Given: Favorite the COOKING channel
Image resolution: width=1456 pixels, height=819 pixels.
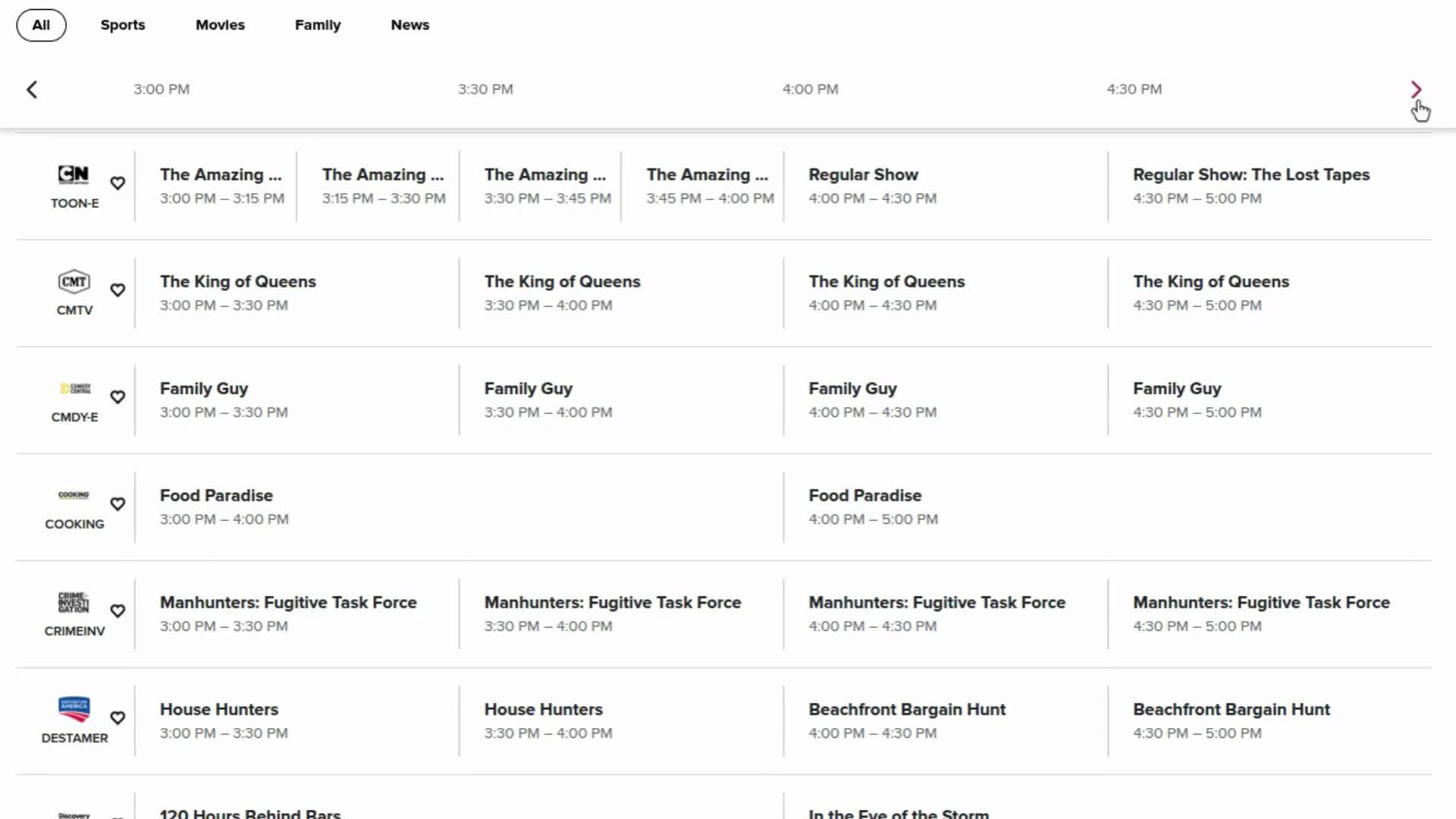Looking at the screenshot, I should [118, 504].
